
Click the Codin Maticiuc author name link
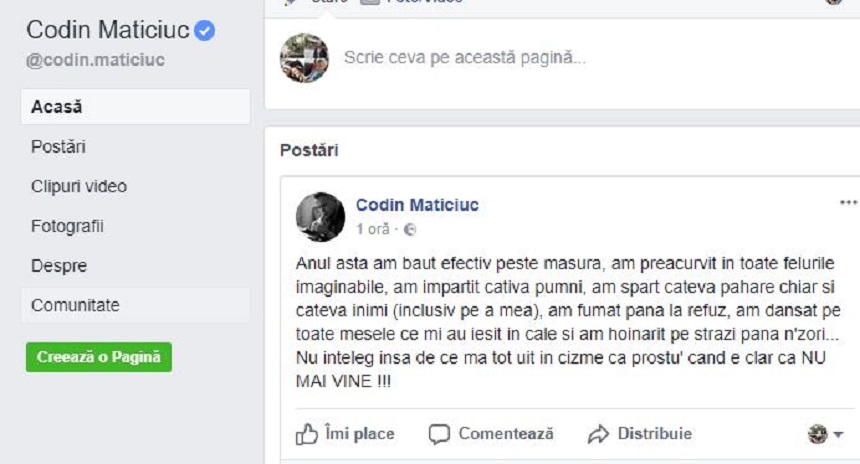point(417,205)
